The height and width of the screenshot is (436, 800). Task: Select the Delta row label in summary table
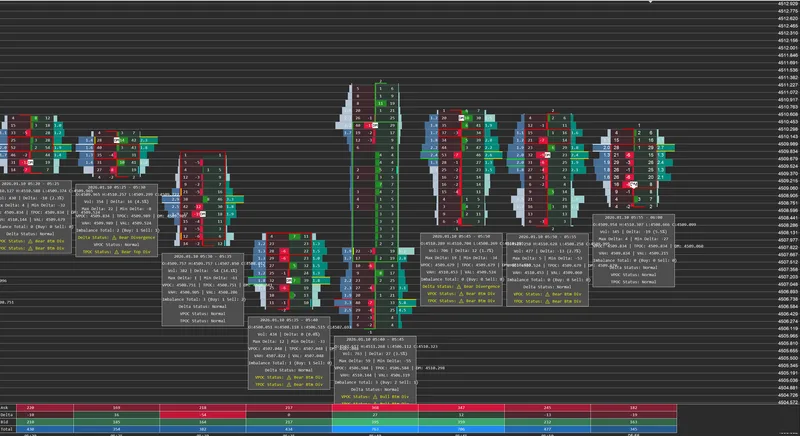click(6, 415)
